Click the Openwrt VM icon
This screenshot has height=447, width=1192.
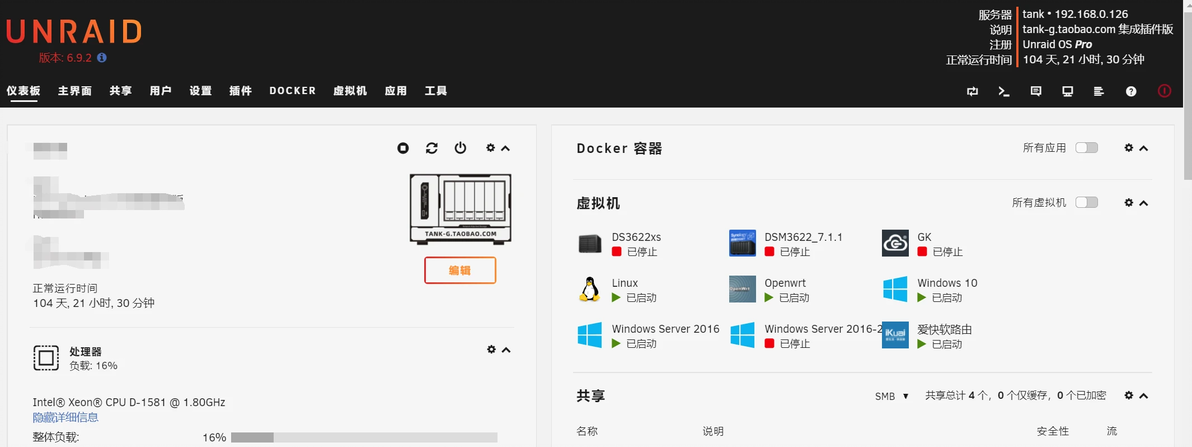(x=743, y=290)
